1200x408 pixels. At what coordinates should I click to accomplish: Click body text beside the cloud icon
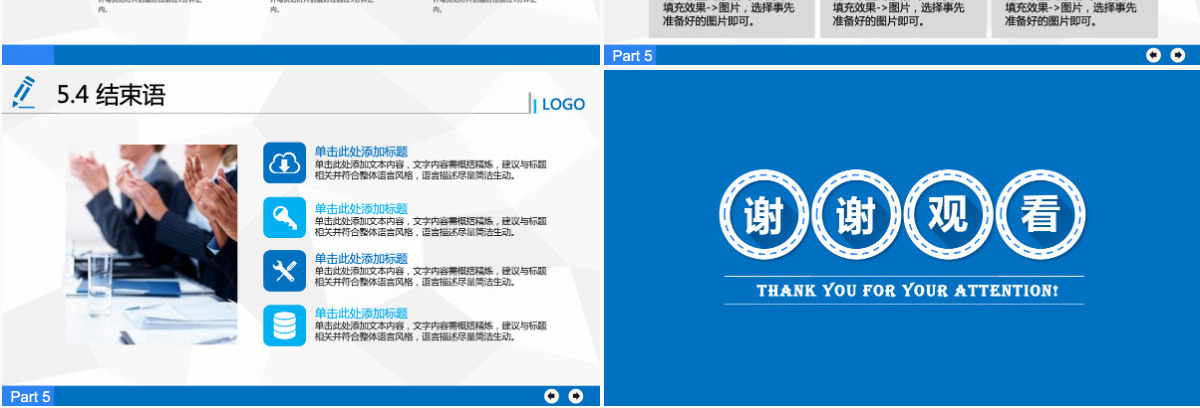tap(431, 169)
